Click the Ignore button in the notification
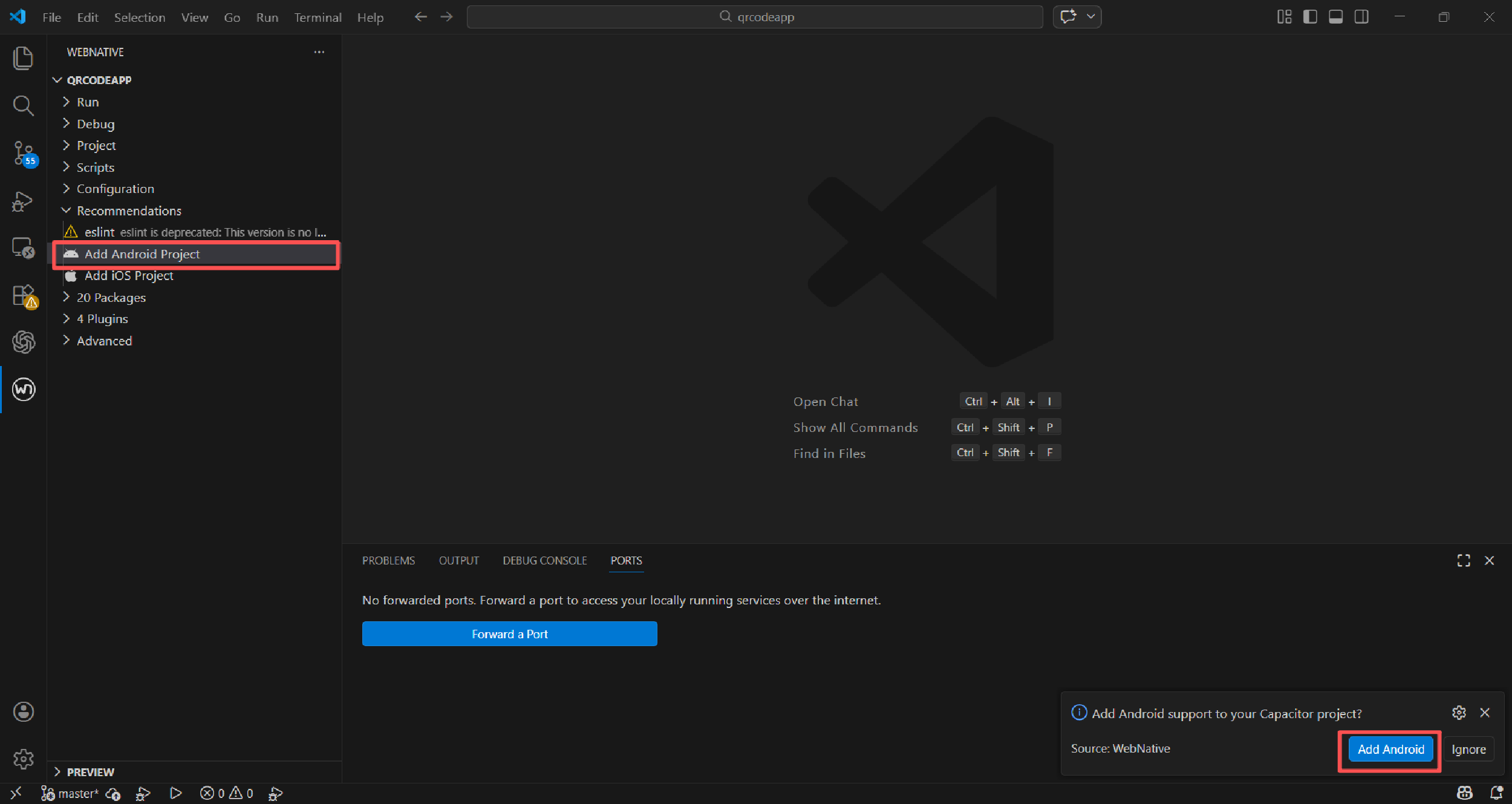This screenshot has width=1512, height=804. point(1468,750)
